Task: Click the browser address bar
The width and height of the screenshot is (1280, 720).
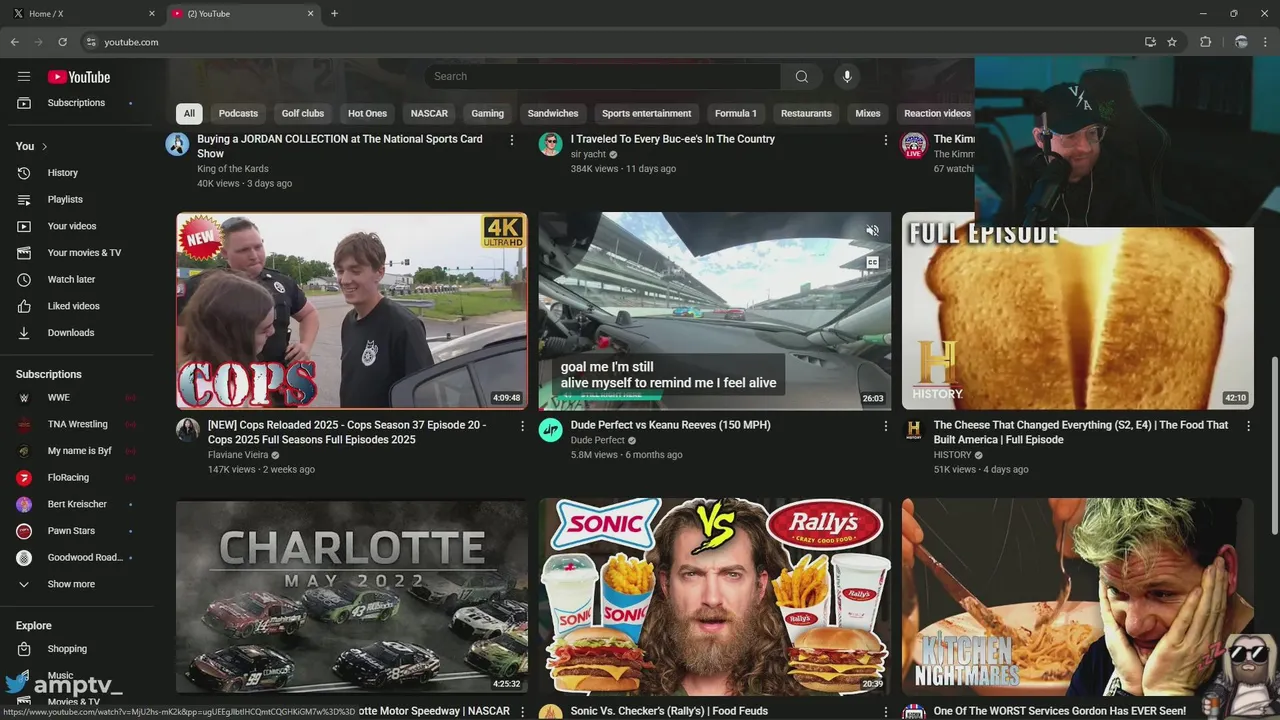Action: pos(610,42)
